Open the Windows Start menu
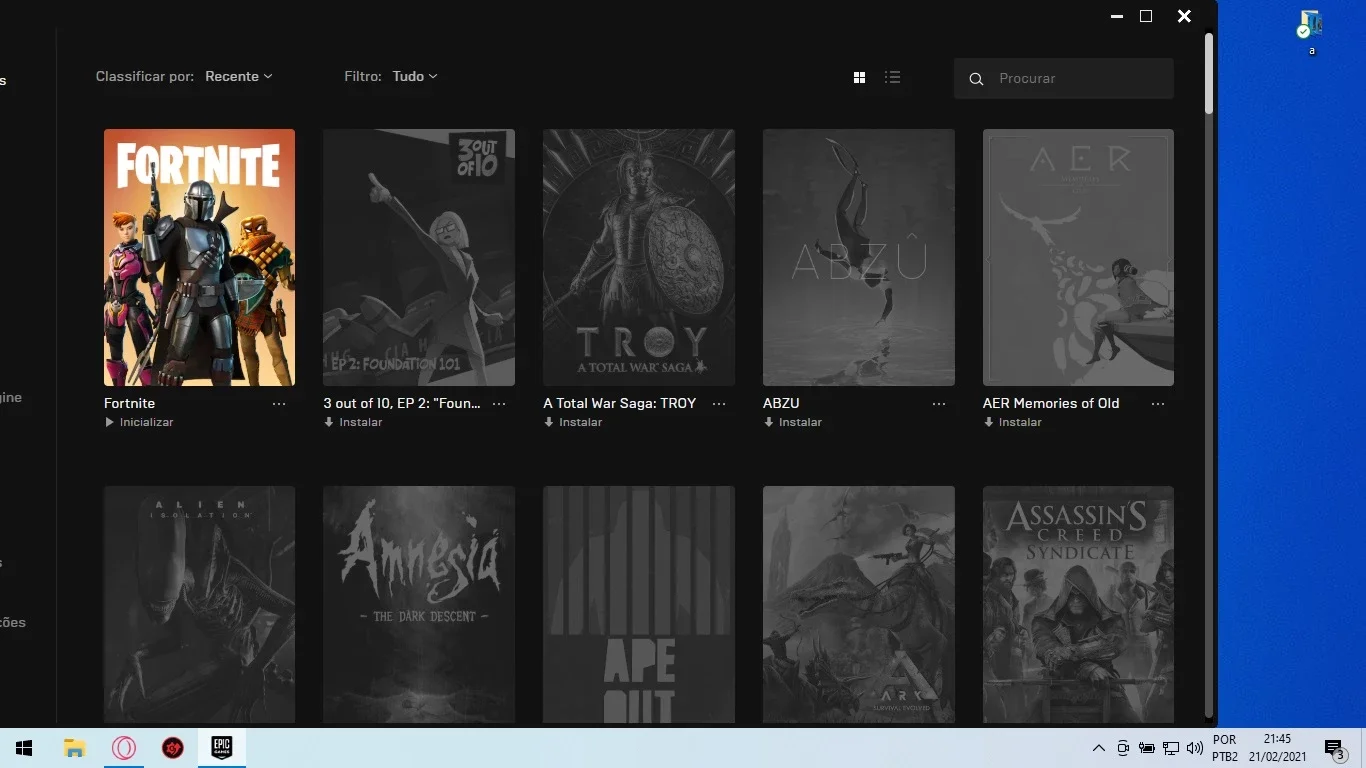This screenshot has width=1366, height=768. [24, 748]
